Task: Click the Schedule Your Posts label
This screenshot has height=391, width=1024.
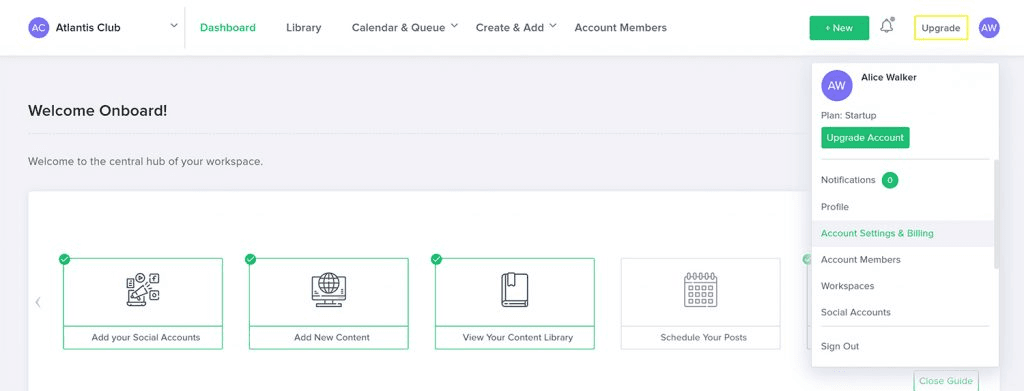Action: click(x=703, y=337)
